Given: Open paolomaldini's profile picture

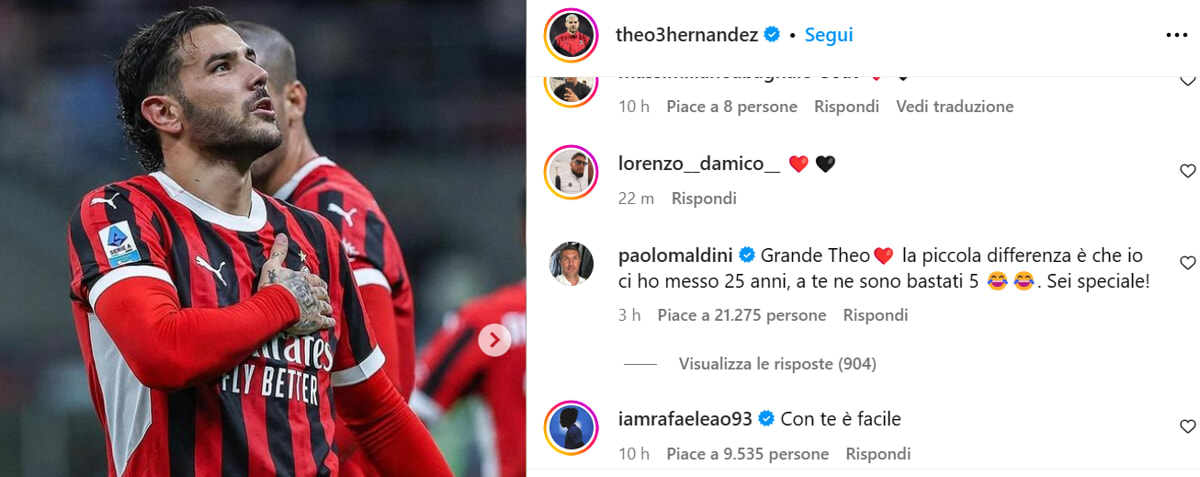Looking at the screenshot, I should (571, 264).
